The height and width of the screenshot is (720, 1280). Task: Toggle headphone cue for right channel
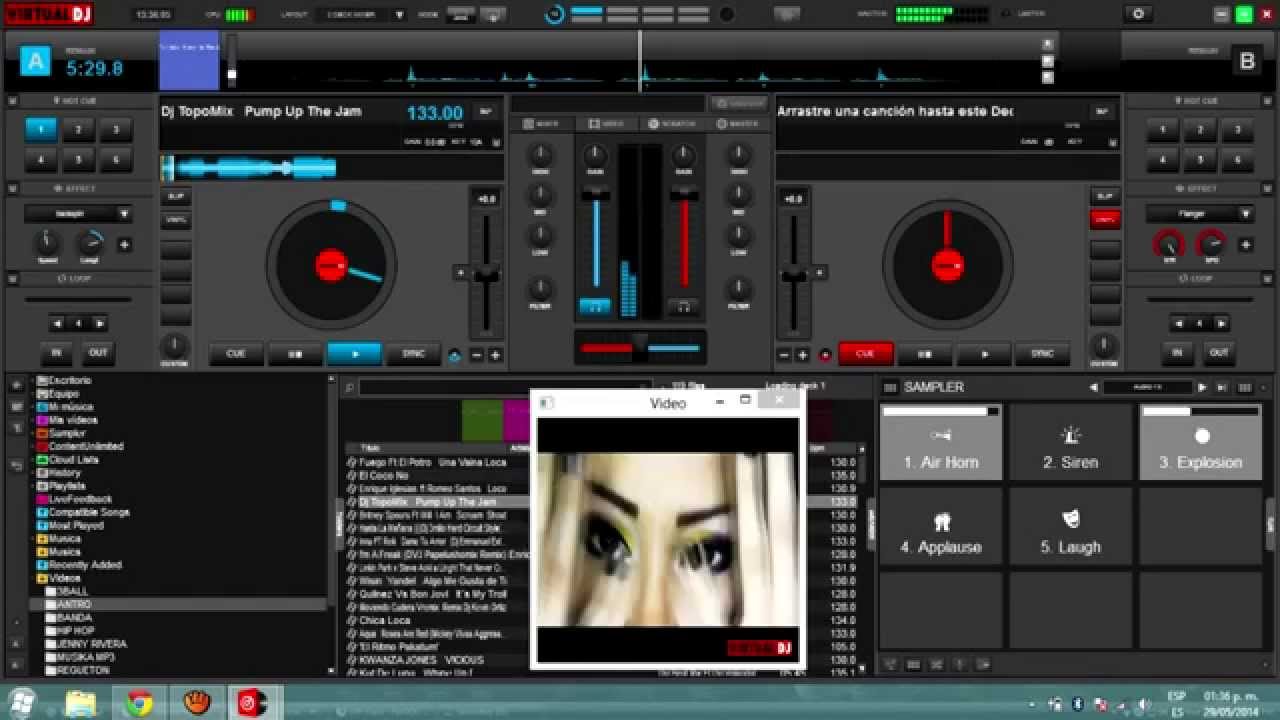(x=685, y=306)
